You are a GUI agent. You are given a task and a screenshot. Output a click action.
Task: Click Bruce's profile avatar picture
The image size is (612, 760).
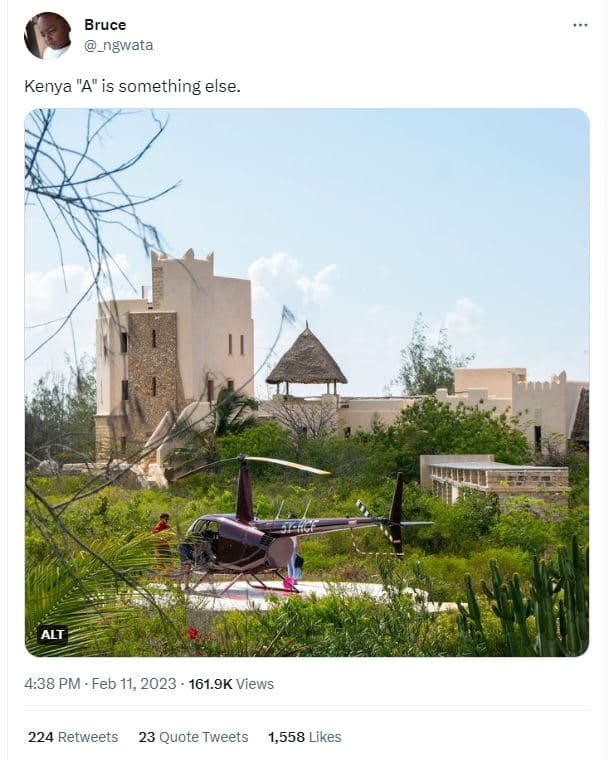[x=47, y=35]
